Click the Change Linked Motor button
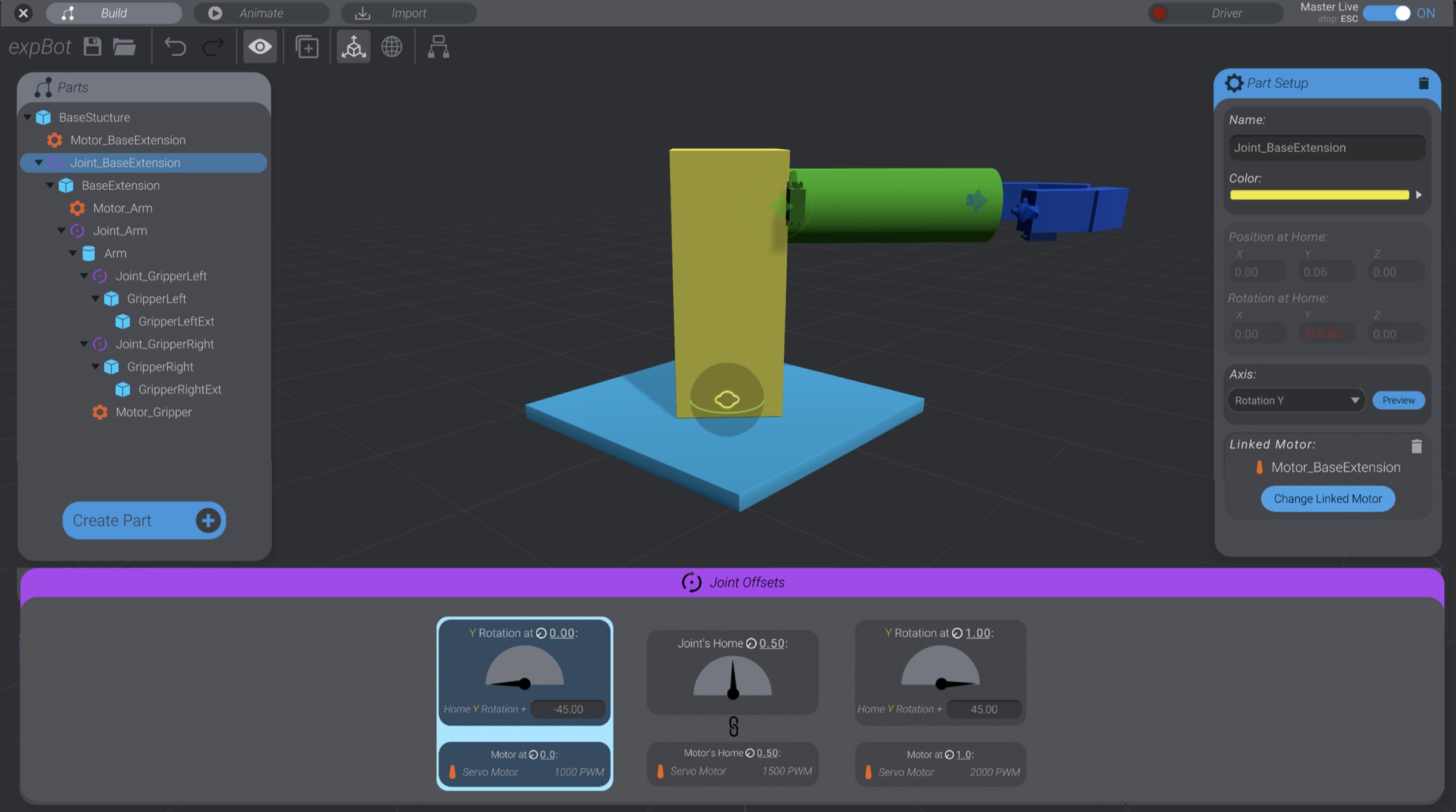Viewport: 1456px width, 812px height. [x=1327, y=498]
